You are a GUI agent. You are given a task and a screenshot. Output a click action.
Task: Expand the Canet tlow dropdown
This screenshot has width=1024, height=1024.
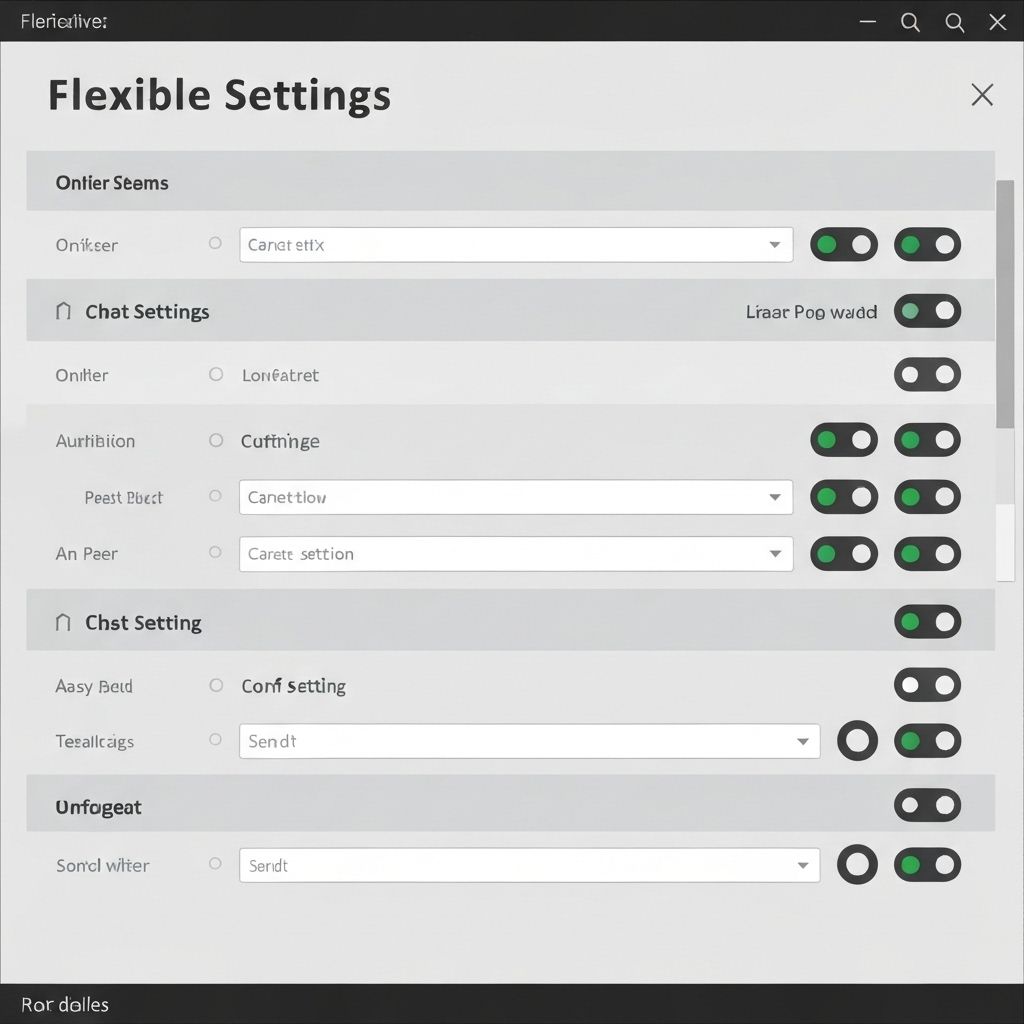click(x=516, y=497)
